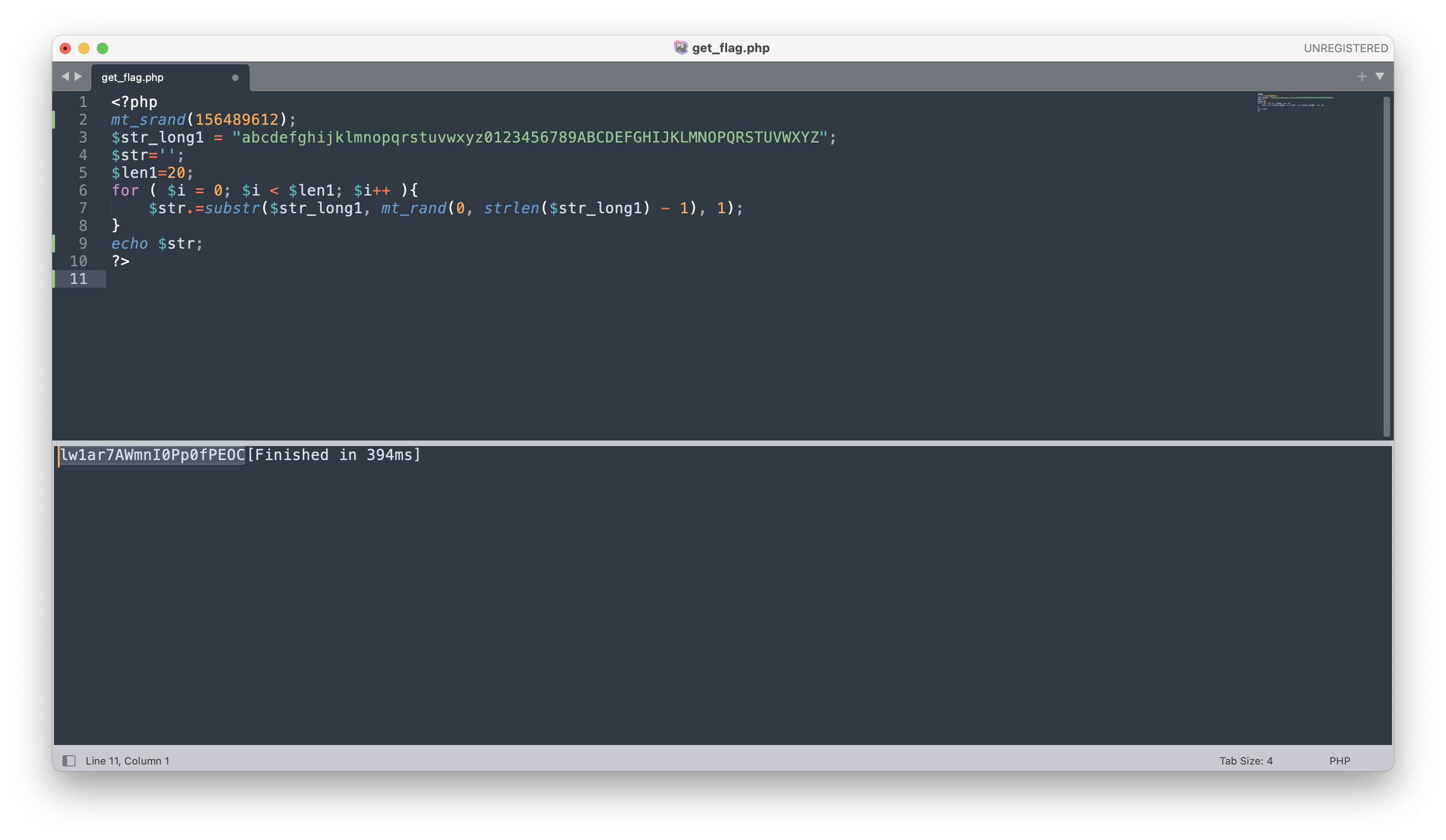Open the tab list dropdown arrow
1446x840 pixels.
pyautogui.click(x=1380, y=76)
